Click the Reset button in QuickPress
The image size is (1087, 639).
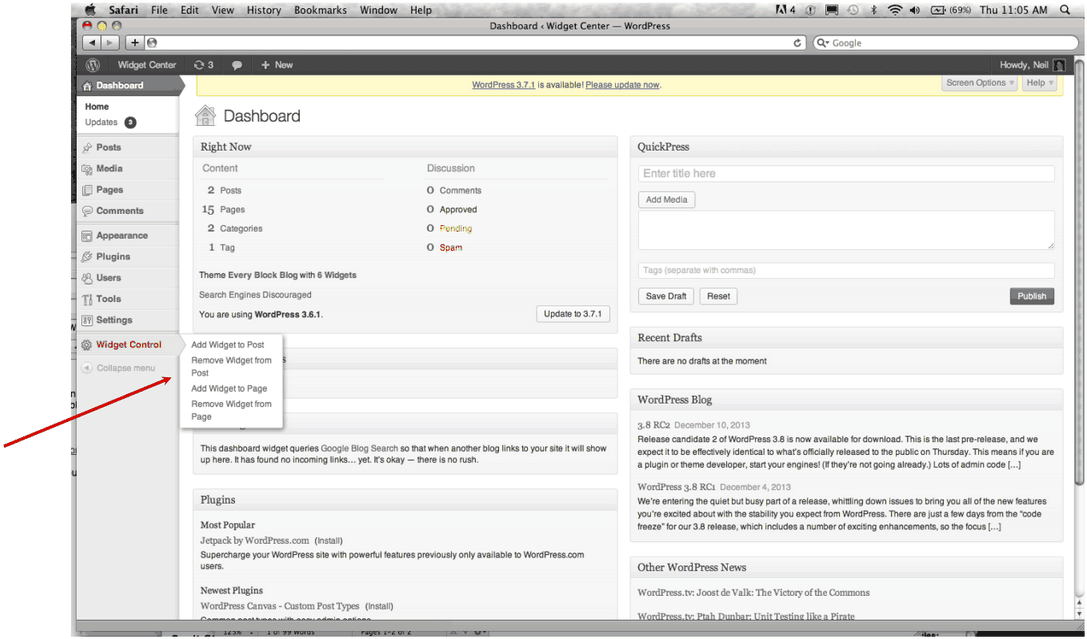pos(718,296)
